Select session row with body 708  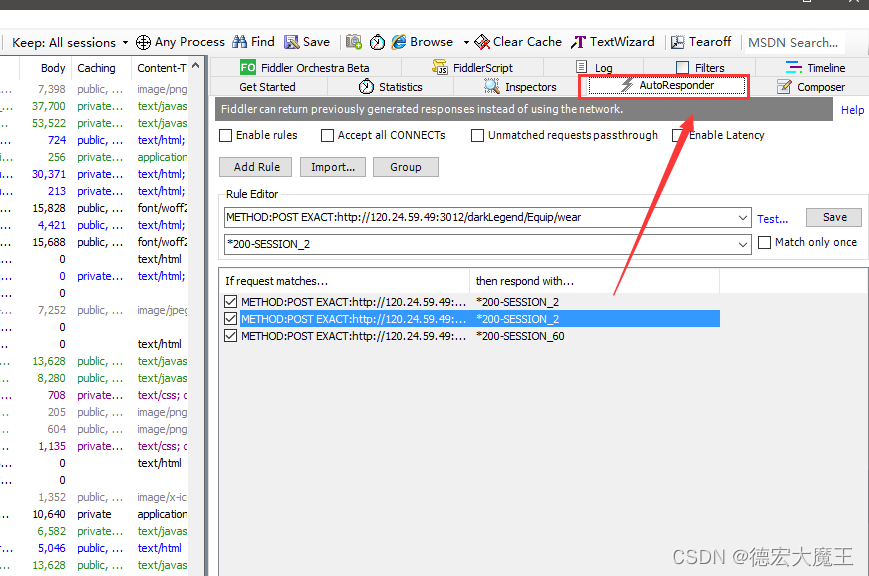click(94, 395)
